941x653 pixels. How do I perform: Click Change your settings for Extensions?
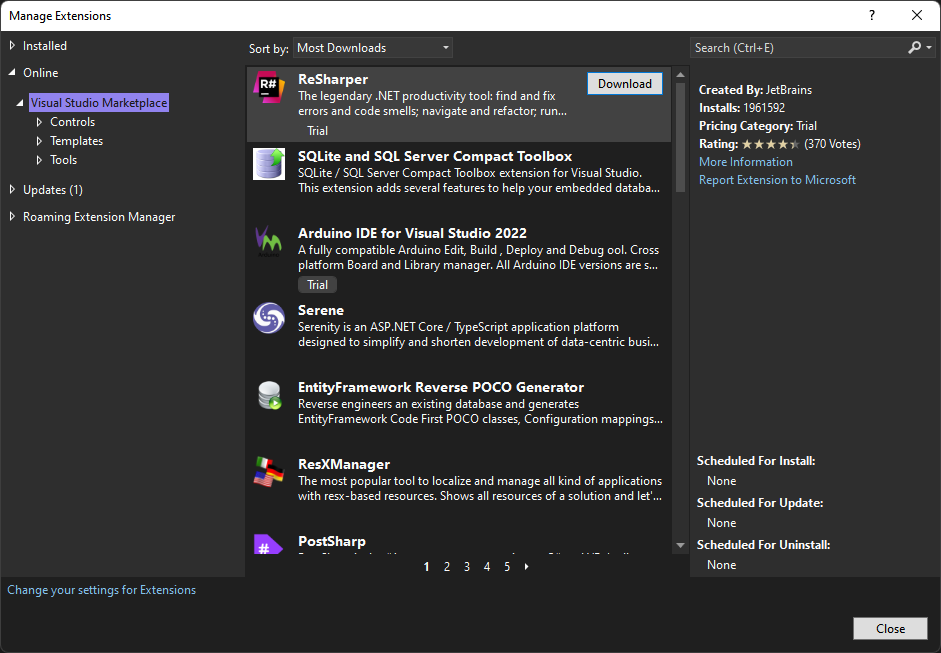click(102, 590)
